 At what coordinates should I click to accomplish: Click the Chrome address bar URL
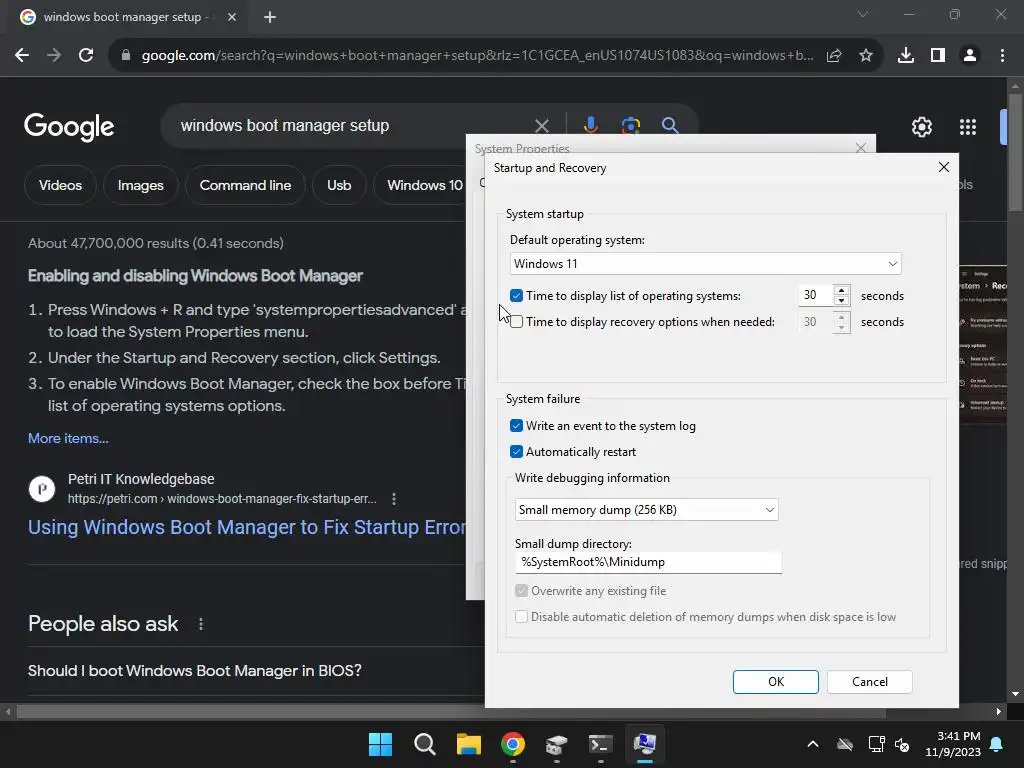tap(477, 56)
